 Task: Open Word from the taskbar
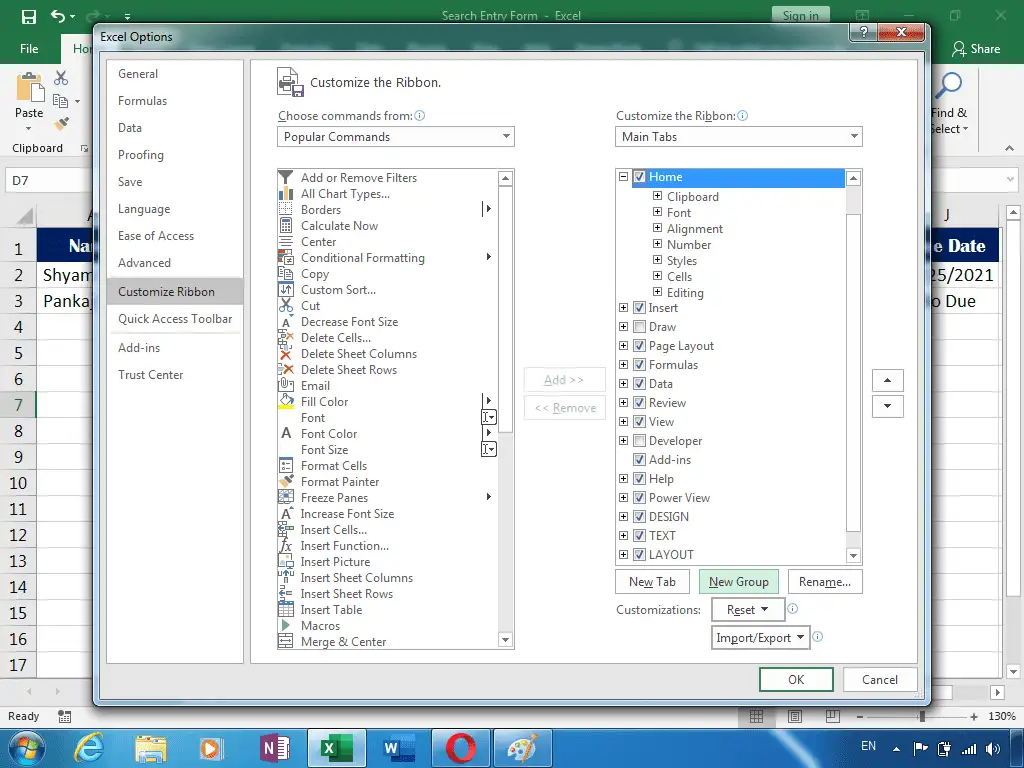398,748
